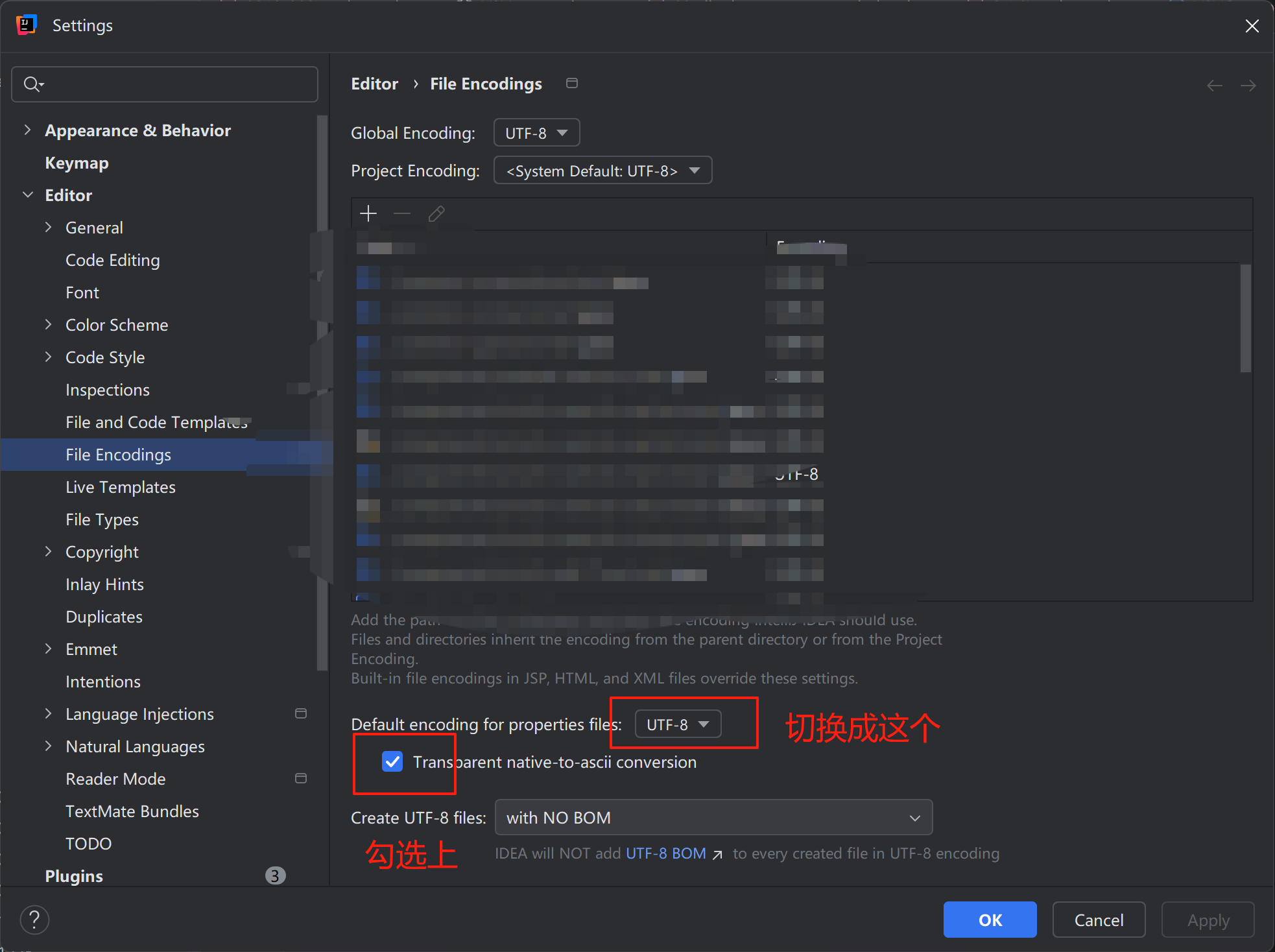Open File and Code Templates page

(x=156, y=422)
